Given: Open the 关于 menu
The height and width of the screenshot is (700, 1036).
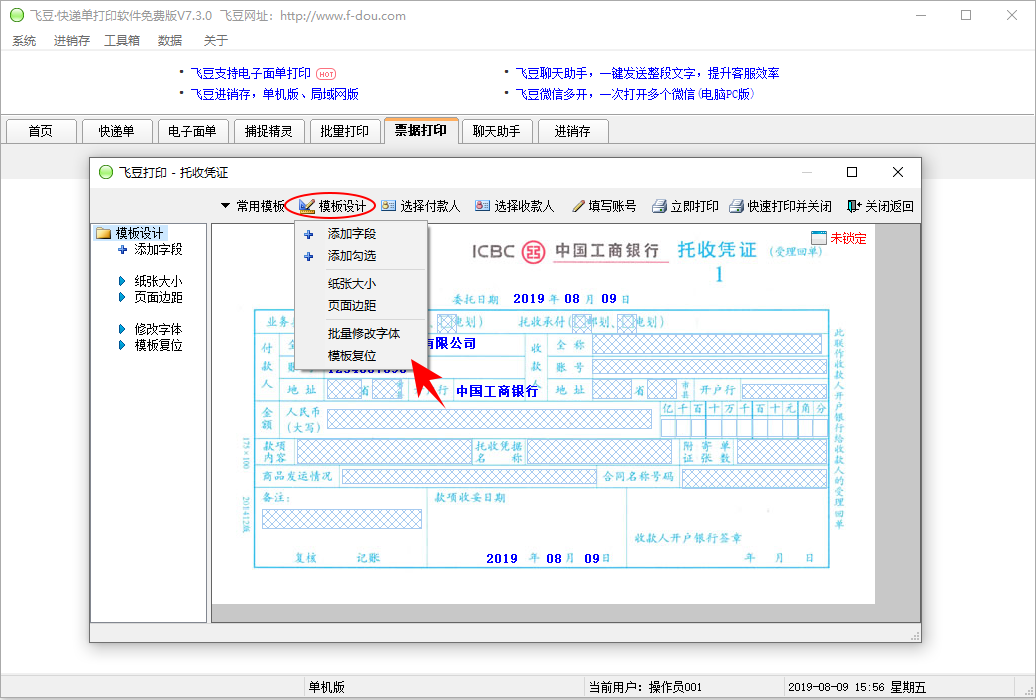Looking at the screenshot, I should coord(216,41).
